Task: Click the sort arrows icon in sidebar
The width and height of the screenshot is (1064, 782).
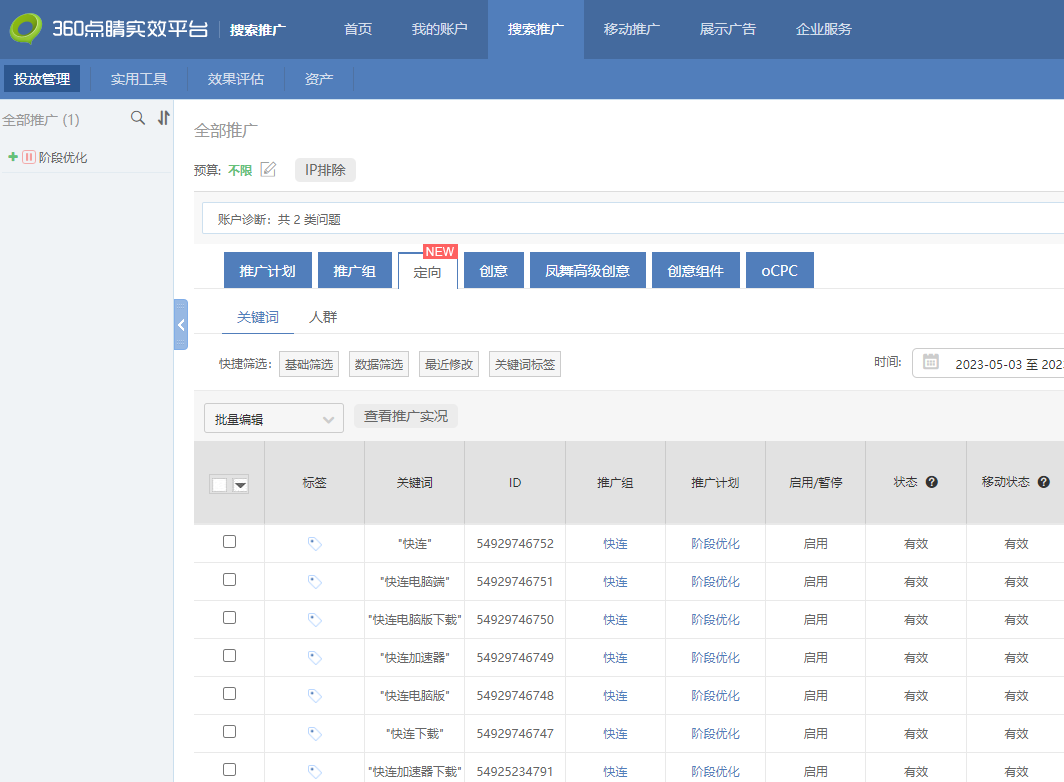Action: click(164, 118)
